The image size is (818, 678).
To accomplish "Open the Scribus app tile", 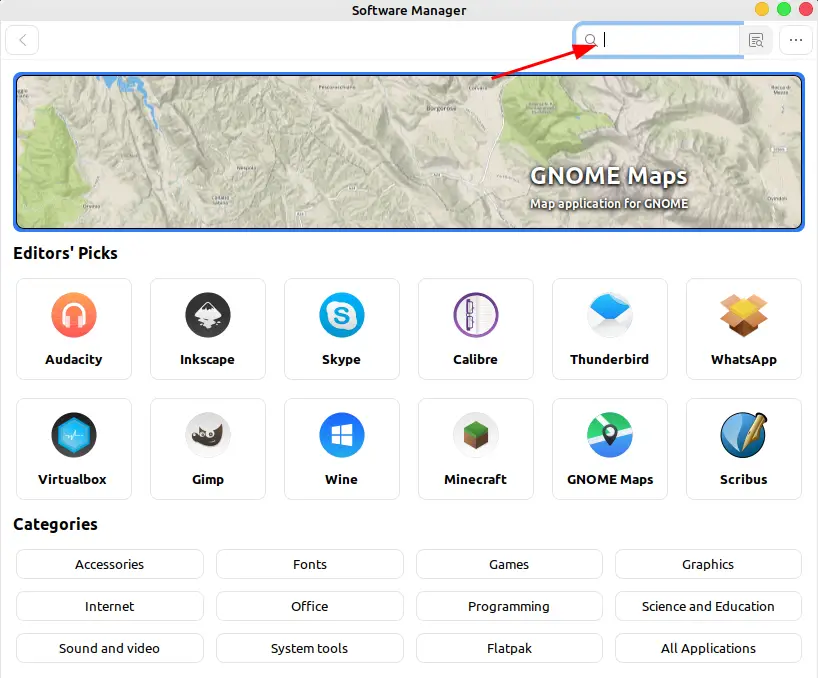I will (744, 449).
